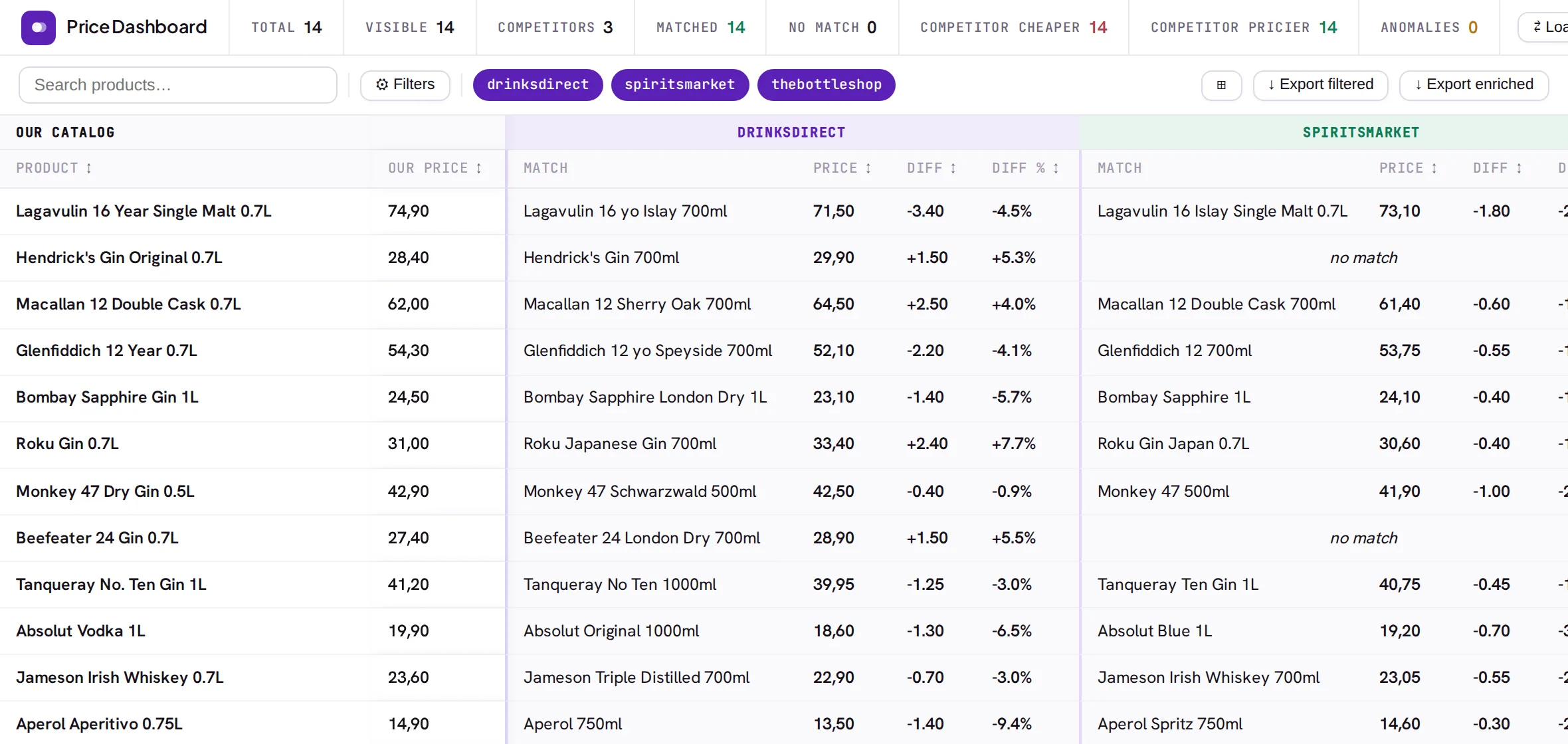1568x744 pixels.
Task: Click match Macallan 12 Sherry Oak 700ml
Action: (637, 304)
